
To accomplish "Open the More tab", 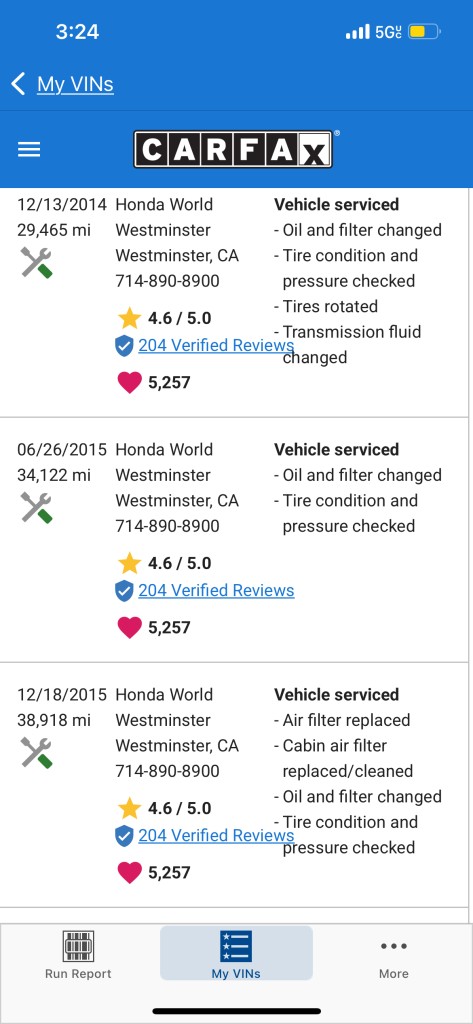I will pyautogui.click(x=393, y=954).
